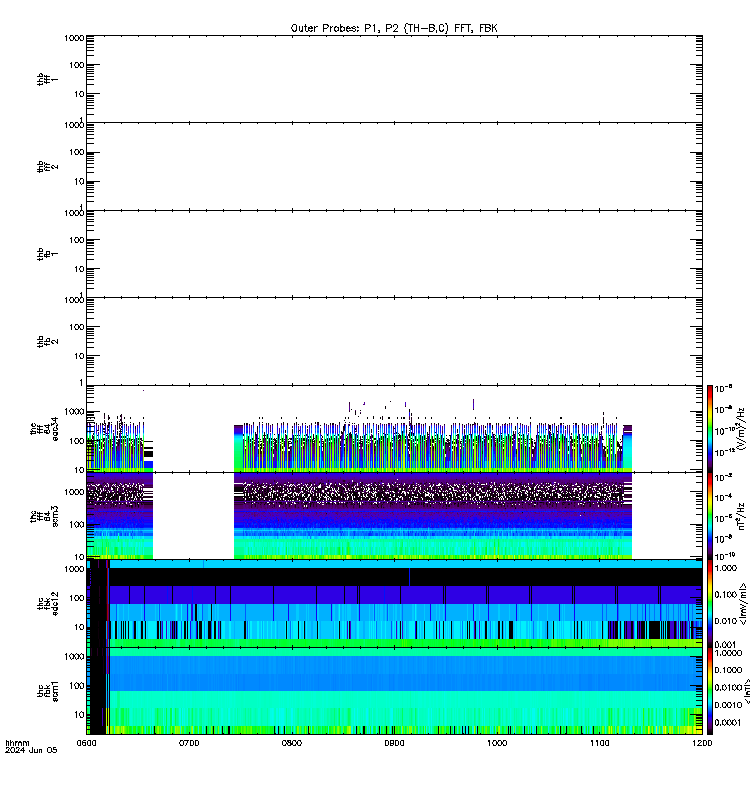Click the 1200 time axis tick label
Screen dimensions: 750x800
pos(702,743)
